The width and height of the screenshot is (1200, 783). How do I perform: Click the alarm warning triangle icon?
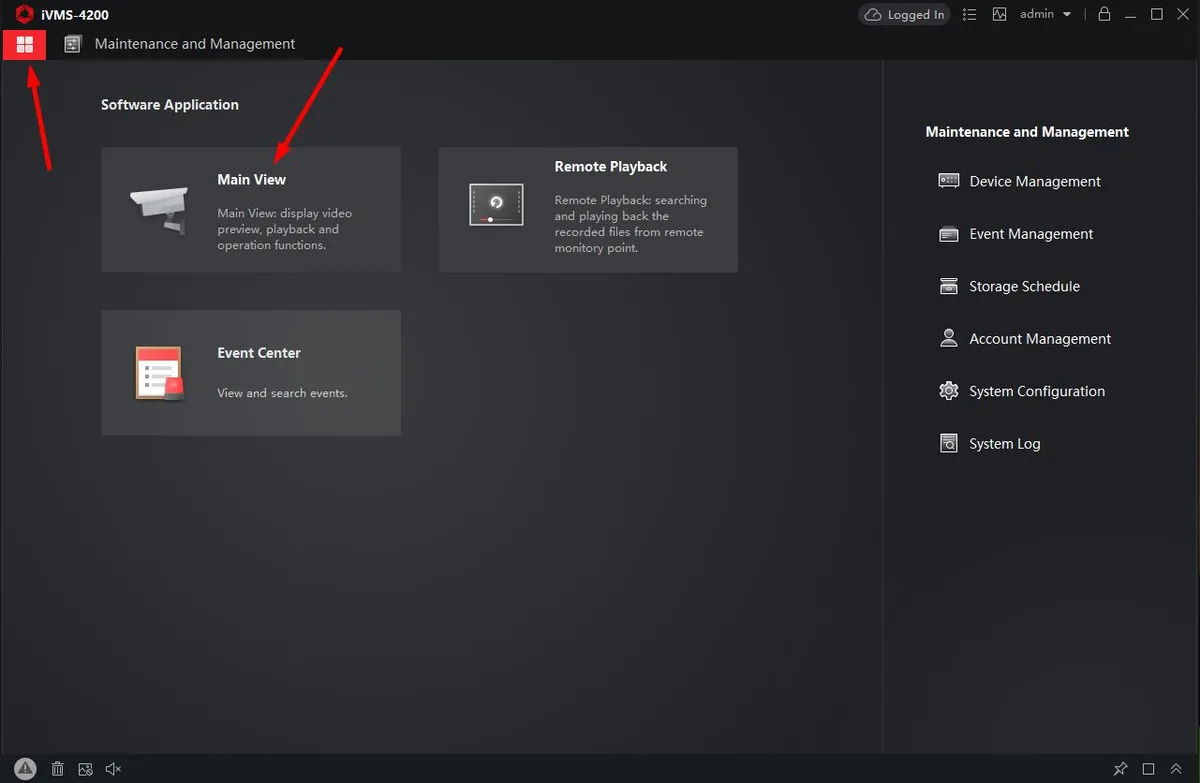26,769
